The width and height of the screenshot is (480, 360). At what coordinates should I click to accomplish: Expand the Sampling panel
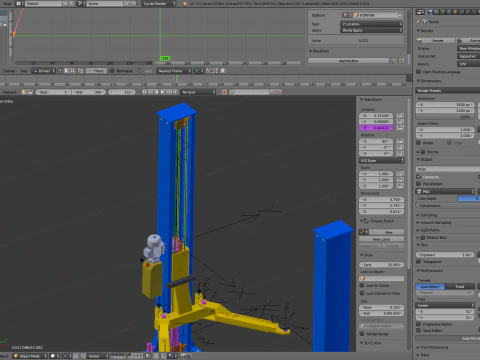pyautogui.click(x=418, y=215)
